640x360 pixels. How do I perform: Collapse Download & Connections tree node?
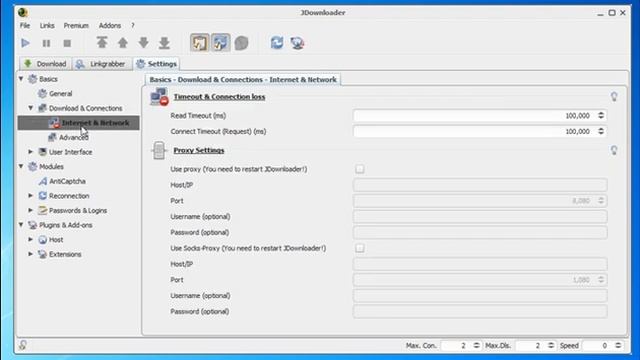pyautogui.click(x=31, y=108)
